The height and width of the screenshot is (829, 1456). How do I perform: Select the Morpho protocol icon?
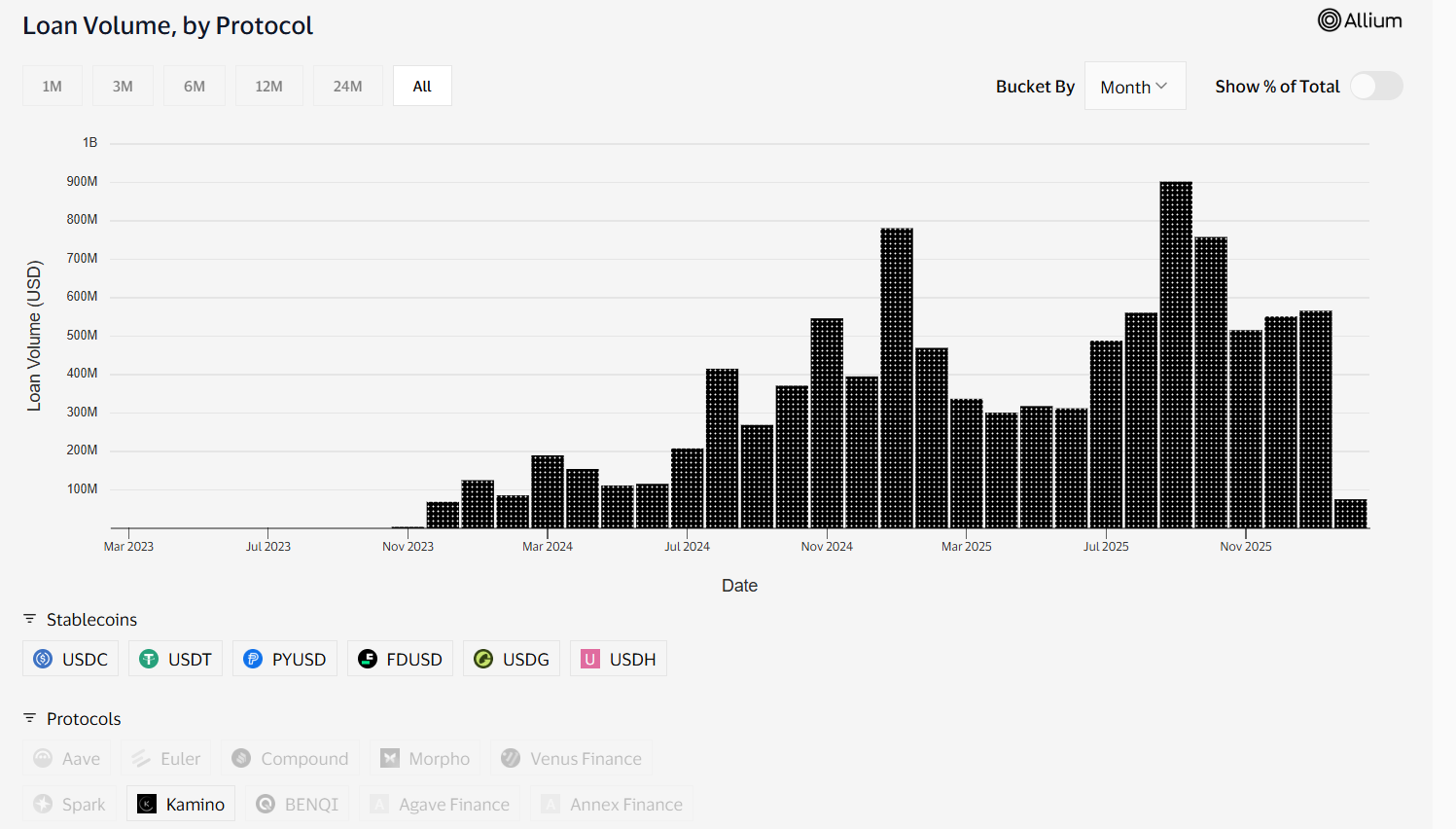tap(392, 758)
